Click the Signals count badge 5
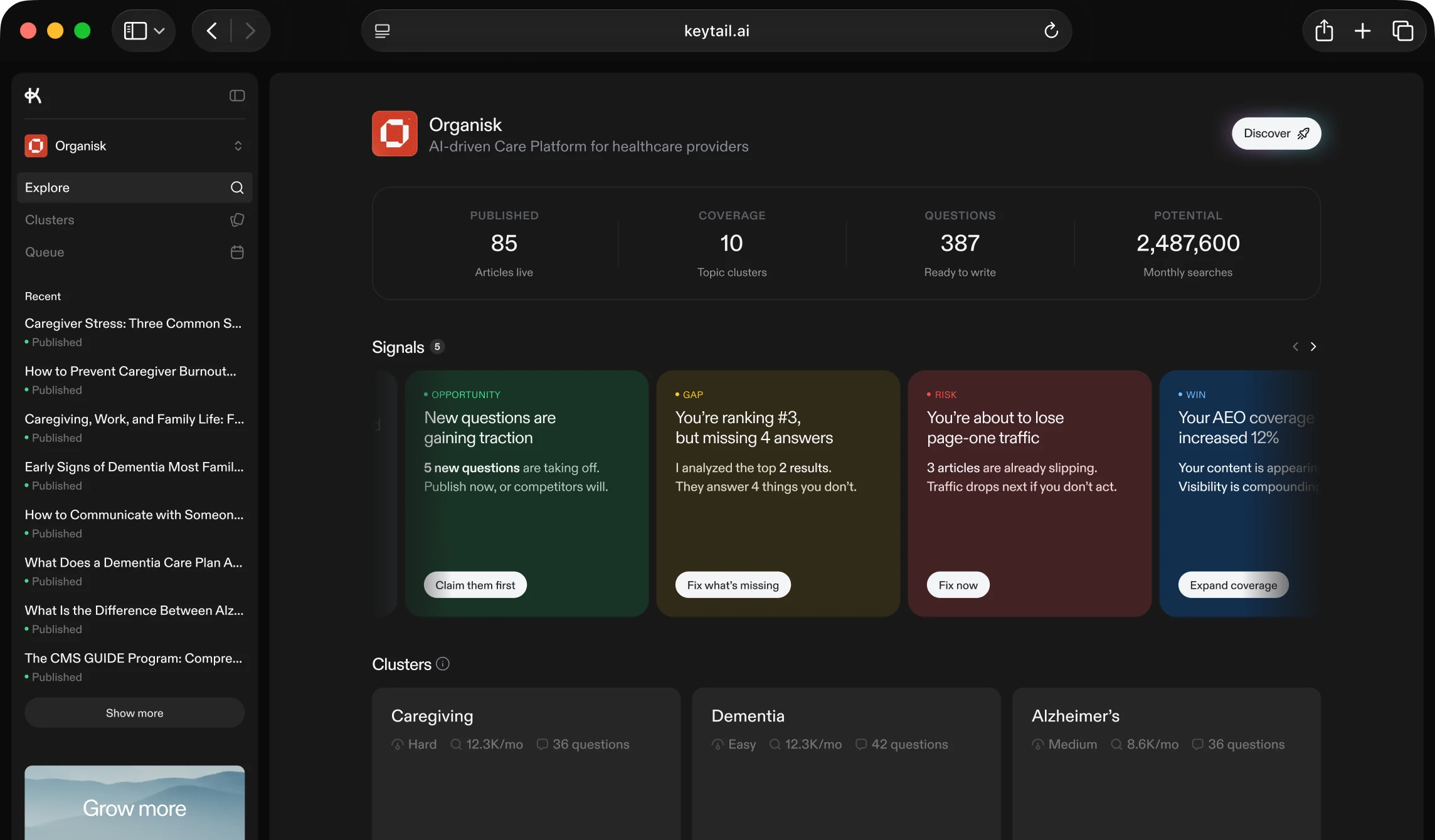The image size is (1435, 840). (x=437, y=347)
